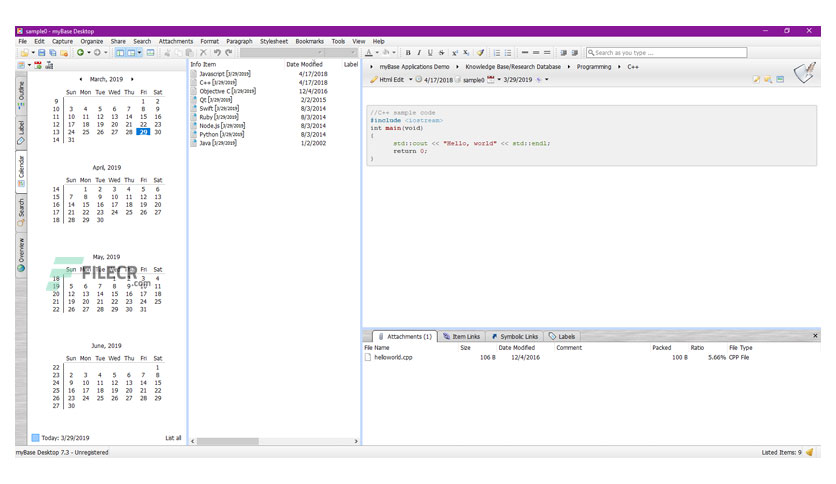The height and width of the screenshot is (484, 836).
Task: Open the Stylesheet menu
Action: pyautogui.click(x=274, y=41)
